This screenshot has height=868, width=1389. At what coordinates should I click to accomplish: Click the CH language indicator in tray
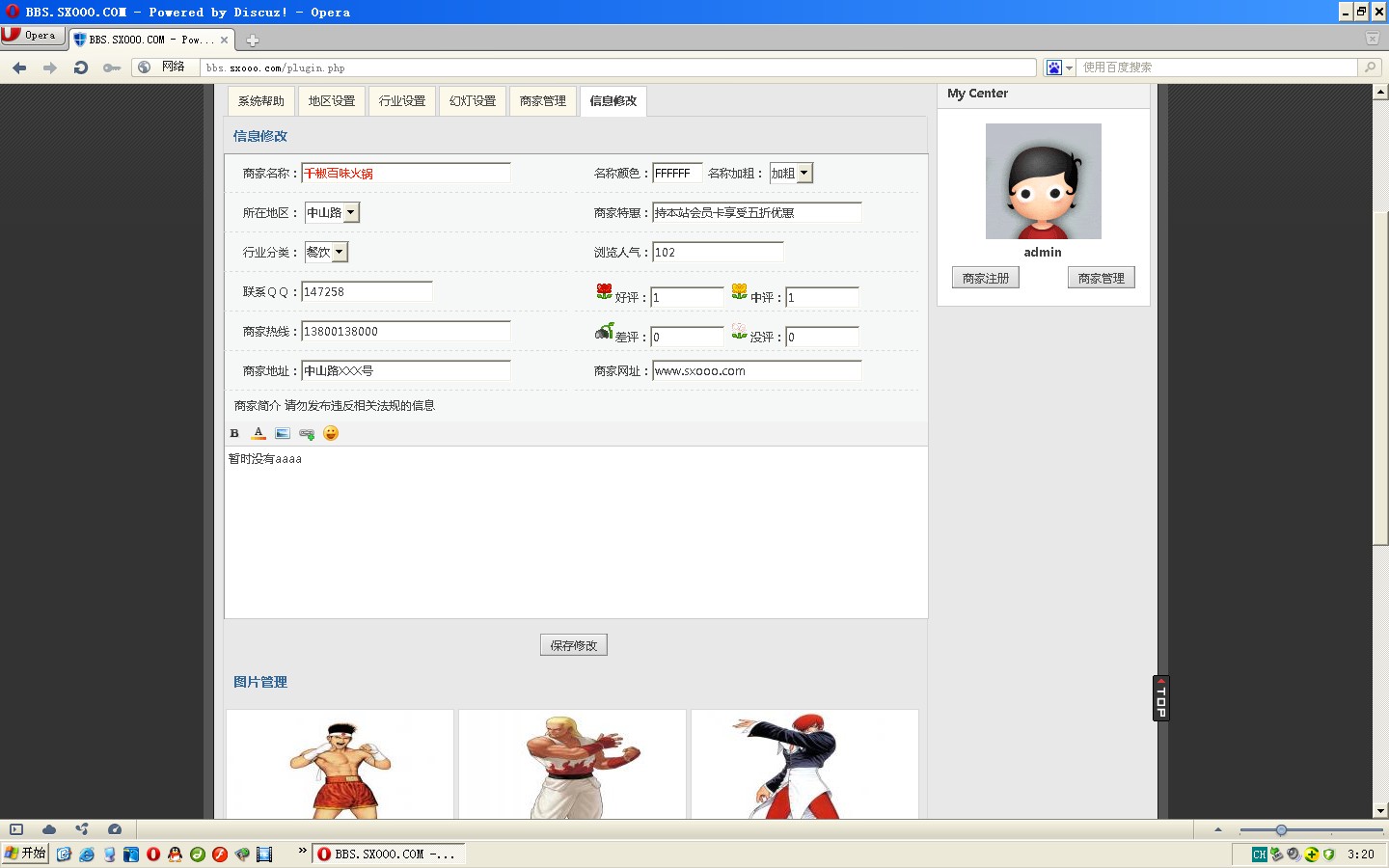click(1260, 854)
